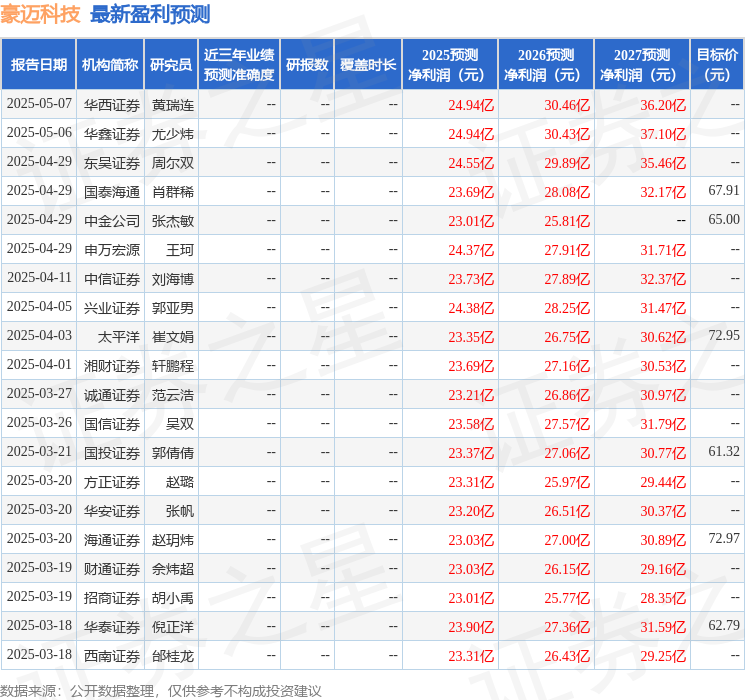Select the target price 72.97 cell
The width and height of the screenshot is (745, 700).
pos(723,540)
